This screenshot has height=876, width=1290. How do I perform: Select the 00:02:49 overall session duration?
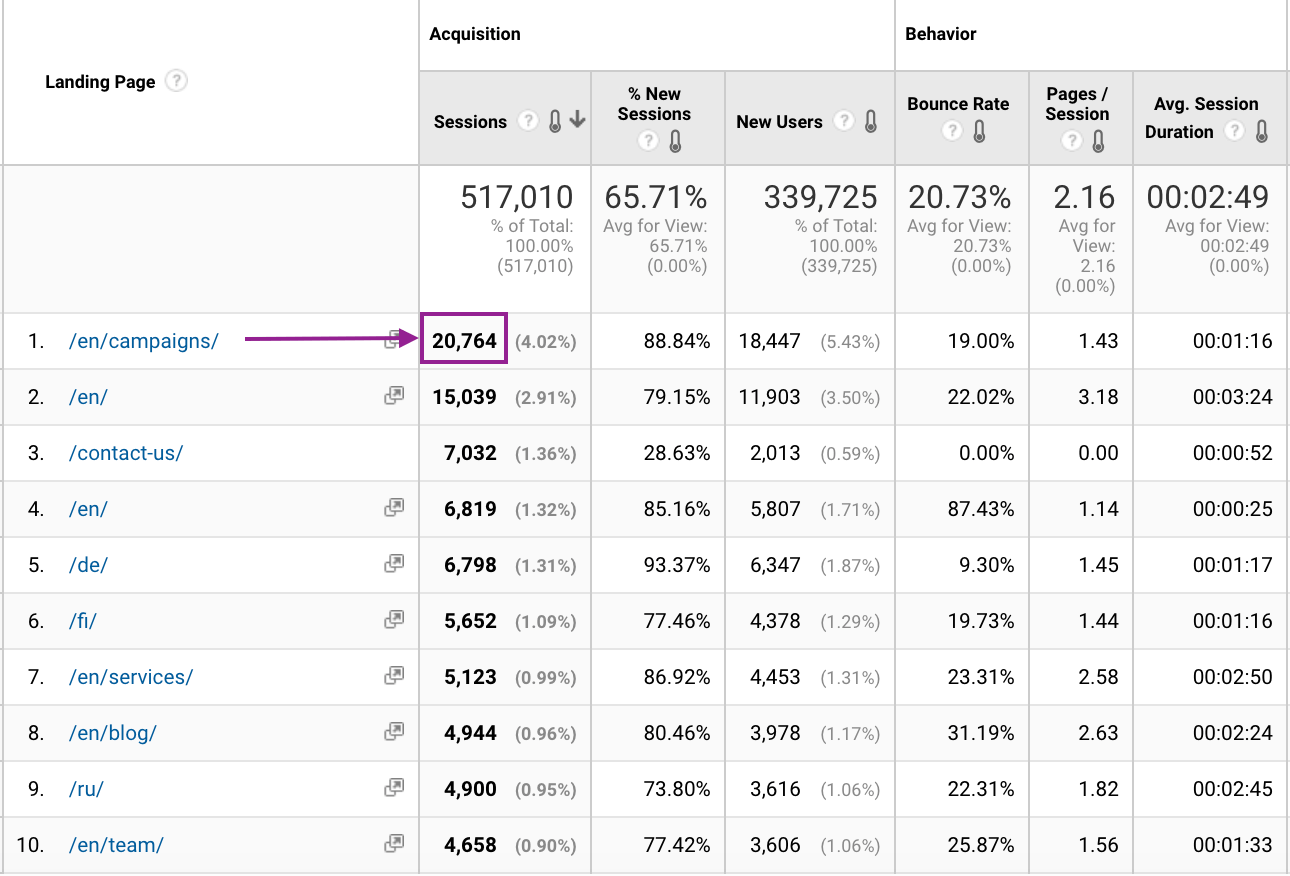click(1208, 197)
